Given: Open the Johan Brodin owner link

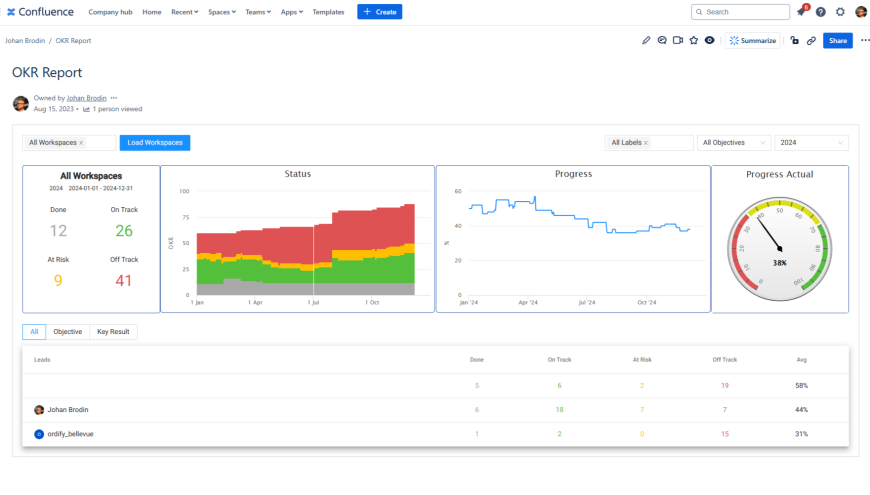Looking at the screenshot, I should 86,98.
